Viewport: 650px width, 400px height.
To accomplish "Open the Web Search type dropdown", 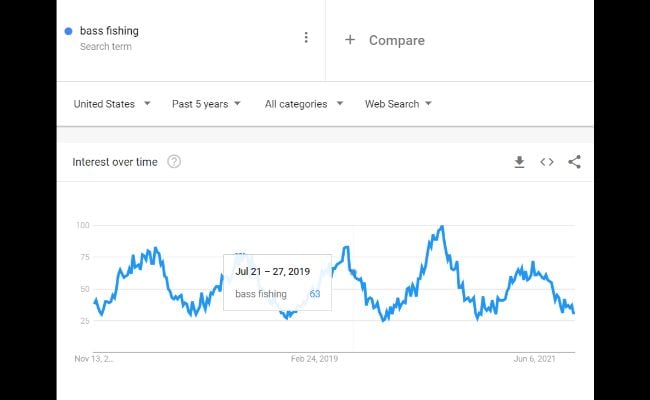I will 398,104.
